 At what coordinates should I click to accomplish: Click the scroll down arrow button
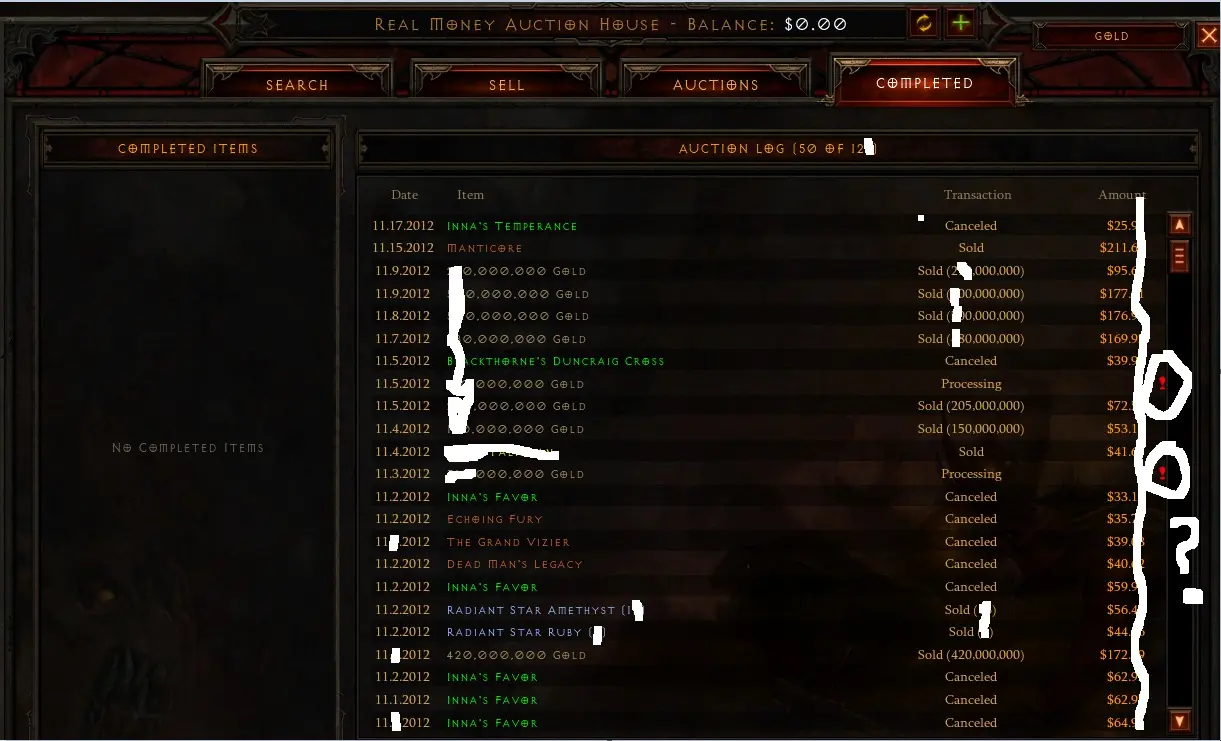coord(1179,720)
